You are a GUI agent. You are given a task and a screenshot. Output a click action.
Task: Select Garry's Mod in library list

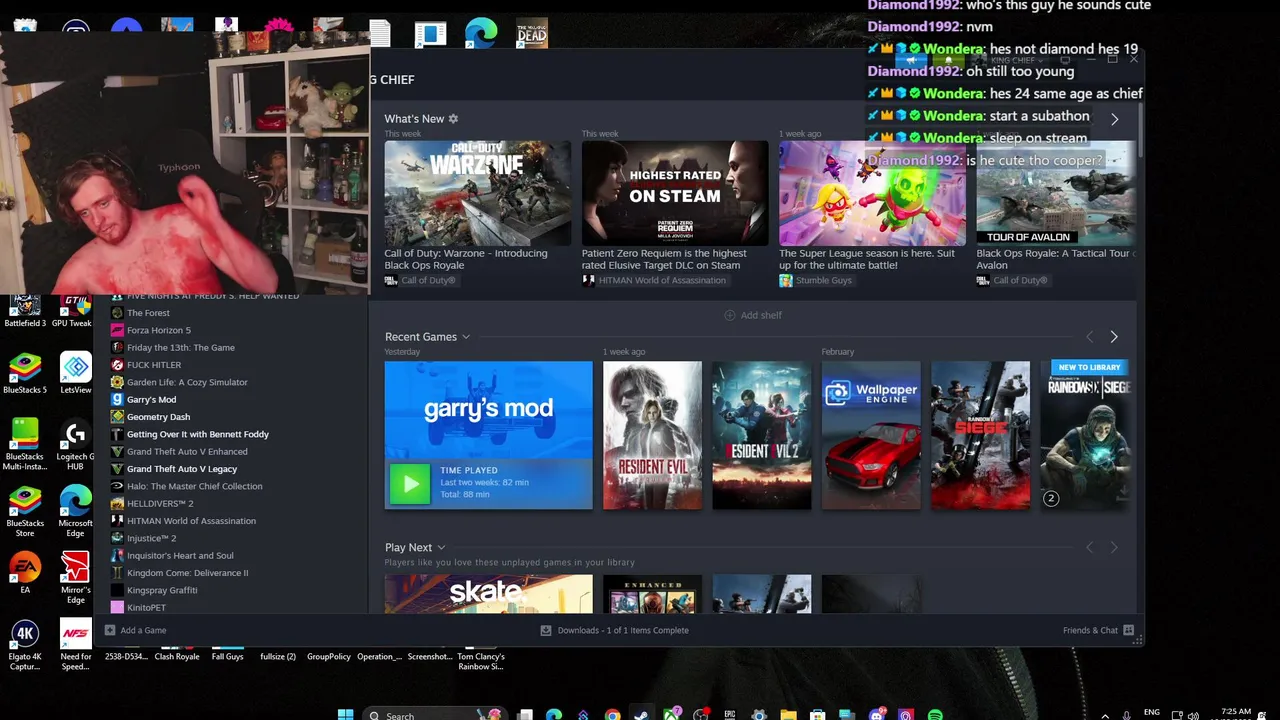pyautogui.click(x=151, y=399)
